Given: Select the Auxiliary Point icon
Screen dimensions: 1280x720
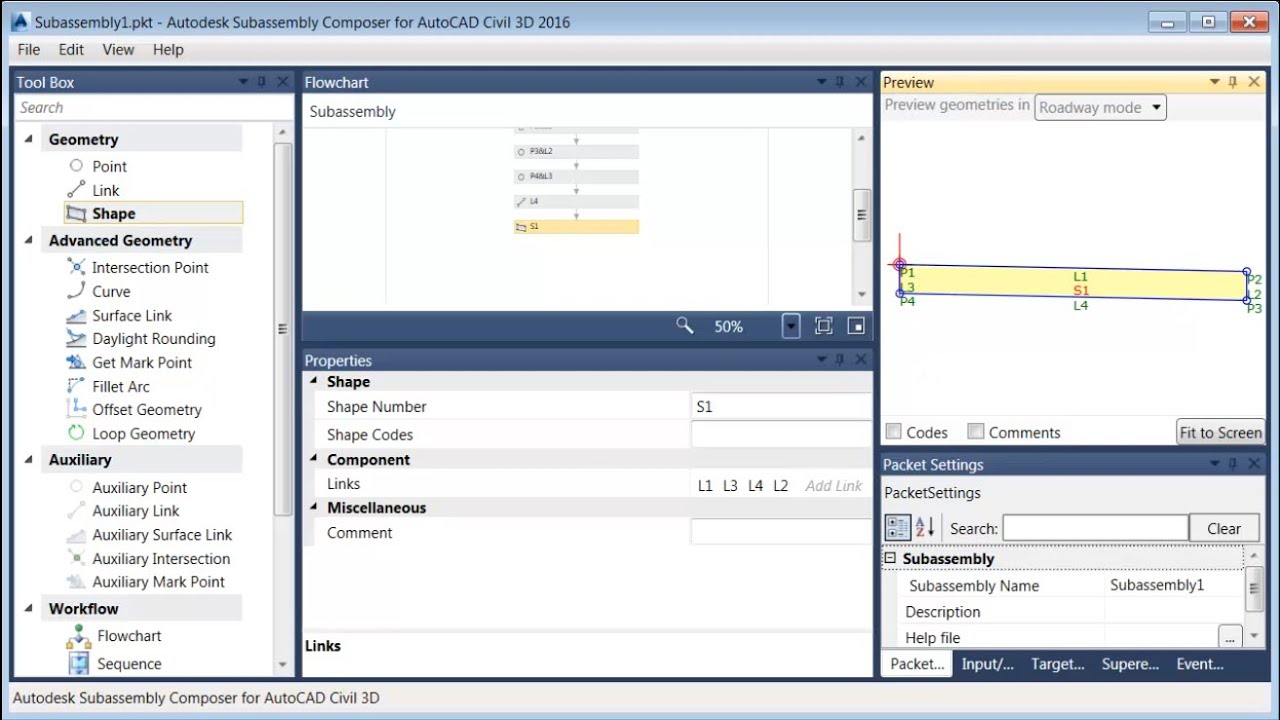Looking at the screenshot, I should (76, 487).
